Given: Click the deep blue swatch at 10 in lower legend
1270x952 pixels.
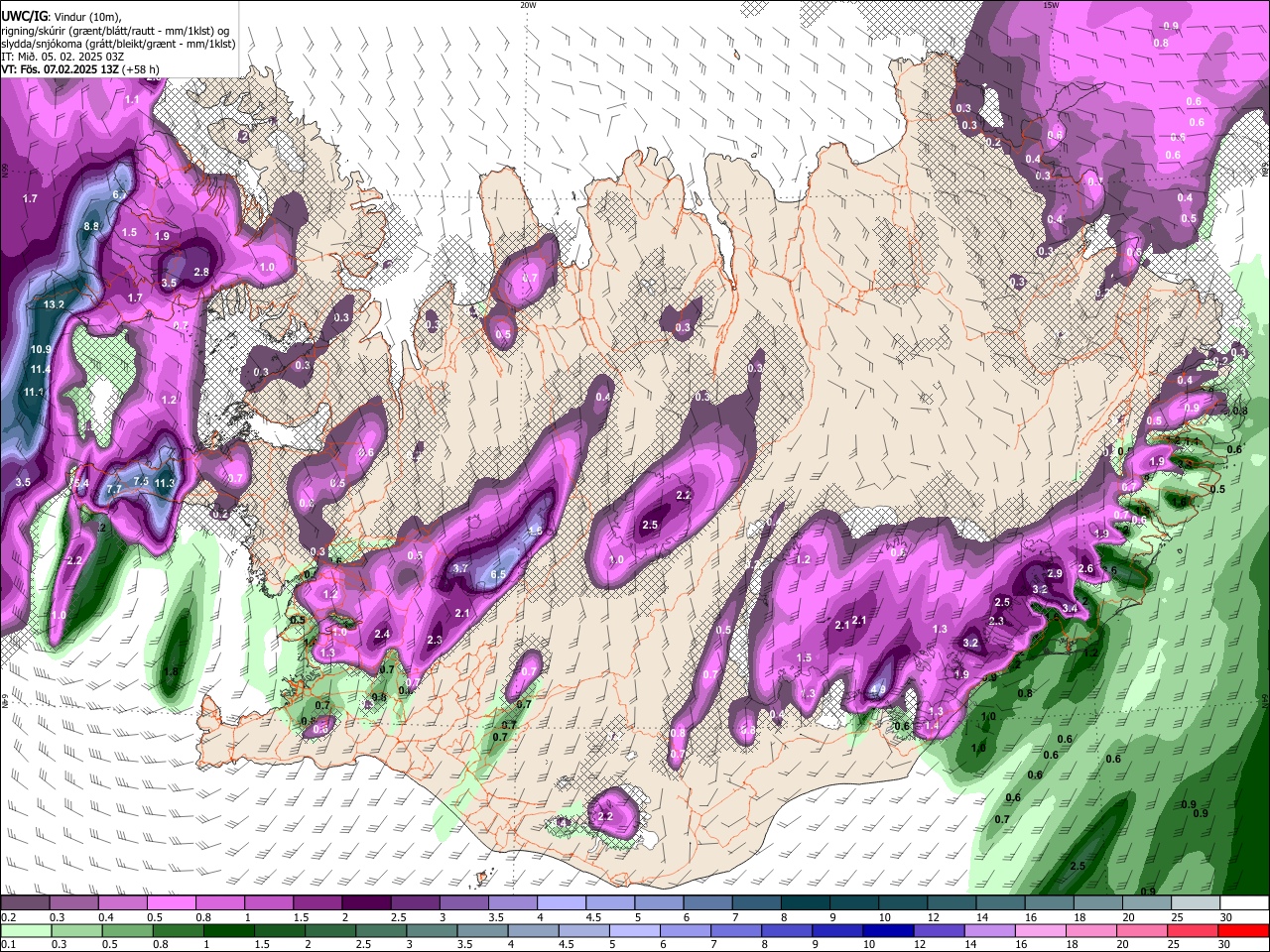Looking at the screenshot, I should (x=886, y=931).
